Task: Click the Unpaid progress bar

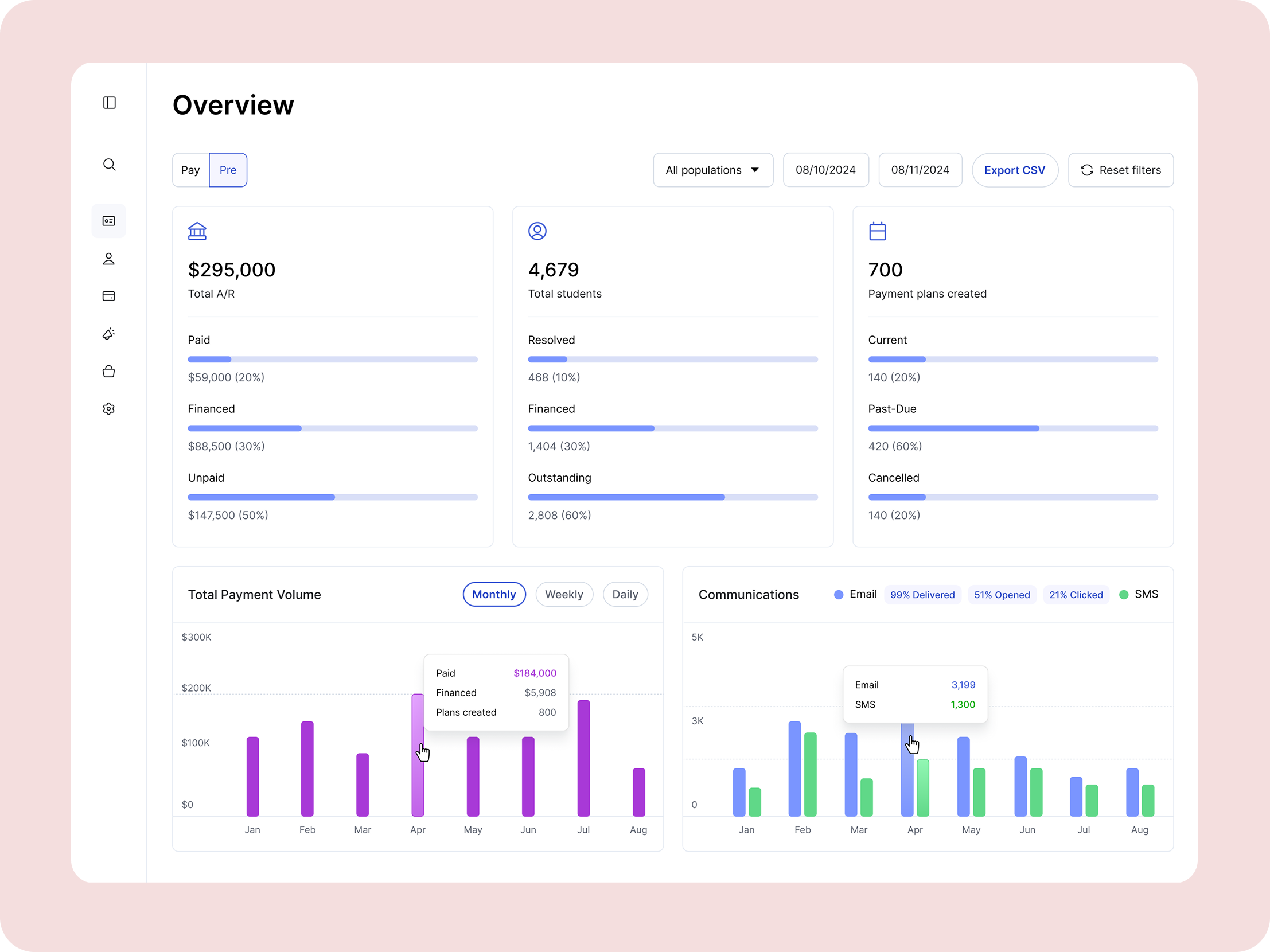Action: tap(333, 497)
